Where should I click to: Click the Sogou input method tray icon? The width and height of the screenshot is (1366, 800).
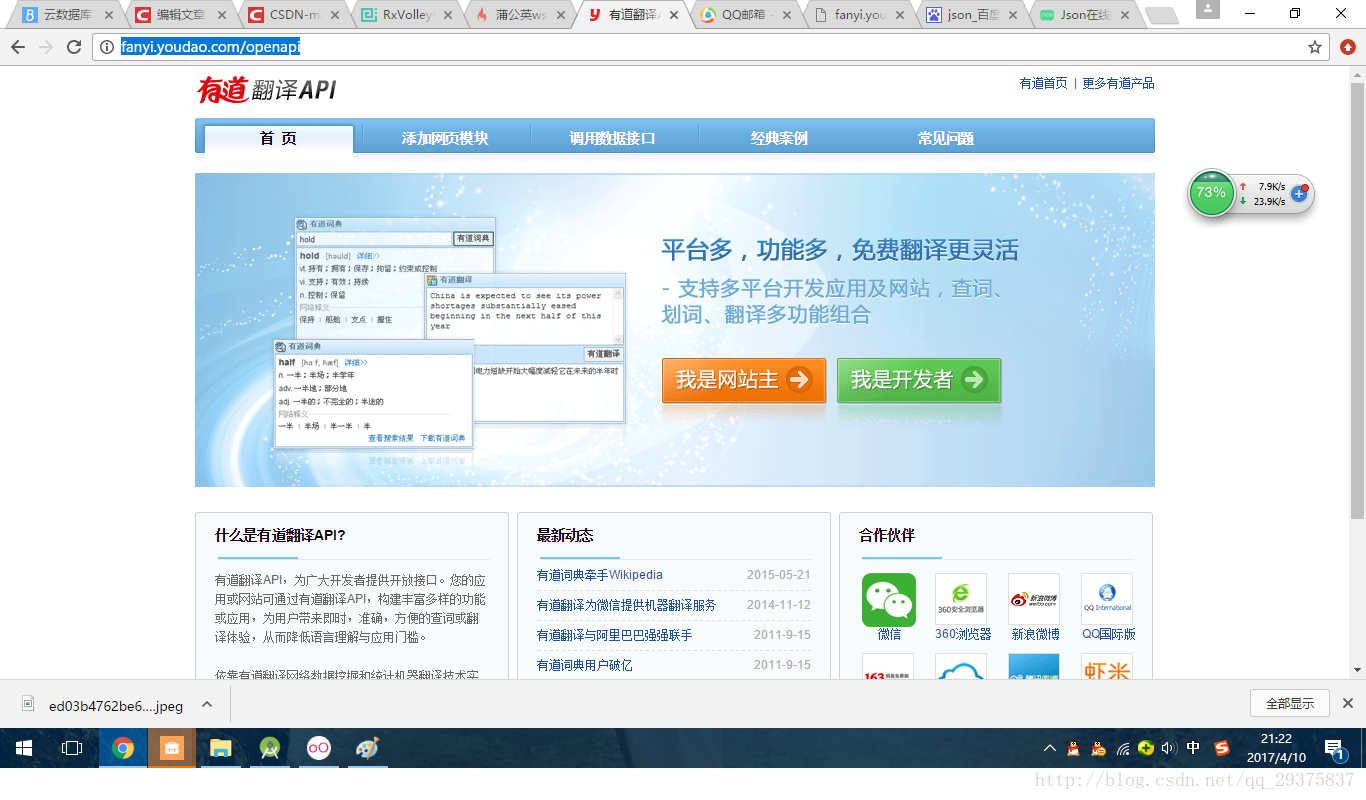tap(1221, 748)
